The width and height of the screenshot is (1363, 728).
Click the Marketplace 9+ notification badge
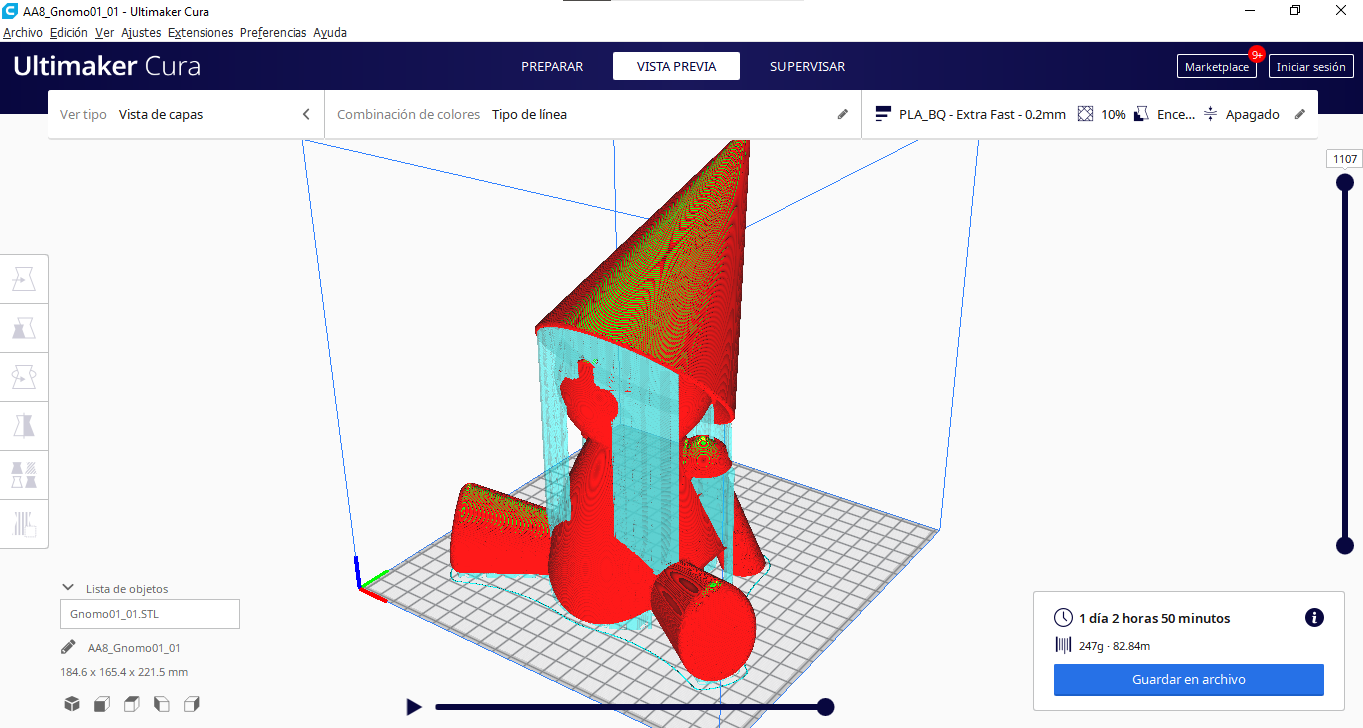pyautogui.click(x=1257, y=54)
